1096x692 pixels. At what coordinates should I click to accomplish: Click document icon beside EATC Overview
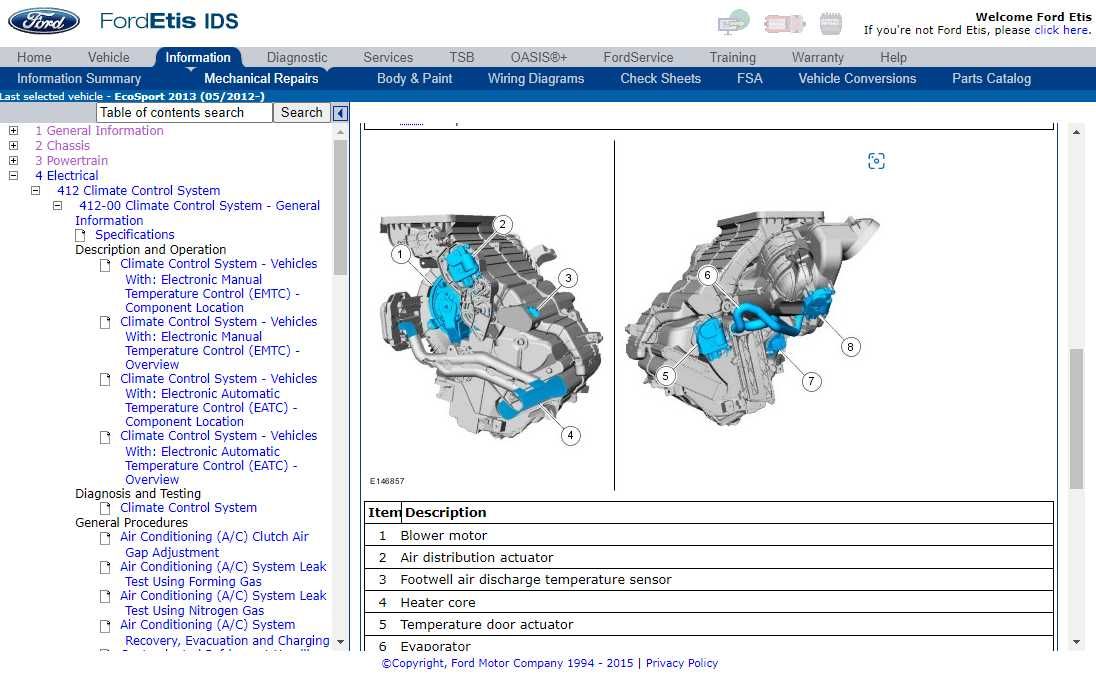click(x=105, y=437)
